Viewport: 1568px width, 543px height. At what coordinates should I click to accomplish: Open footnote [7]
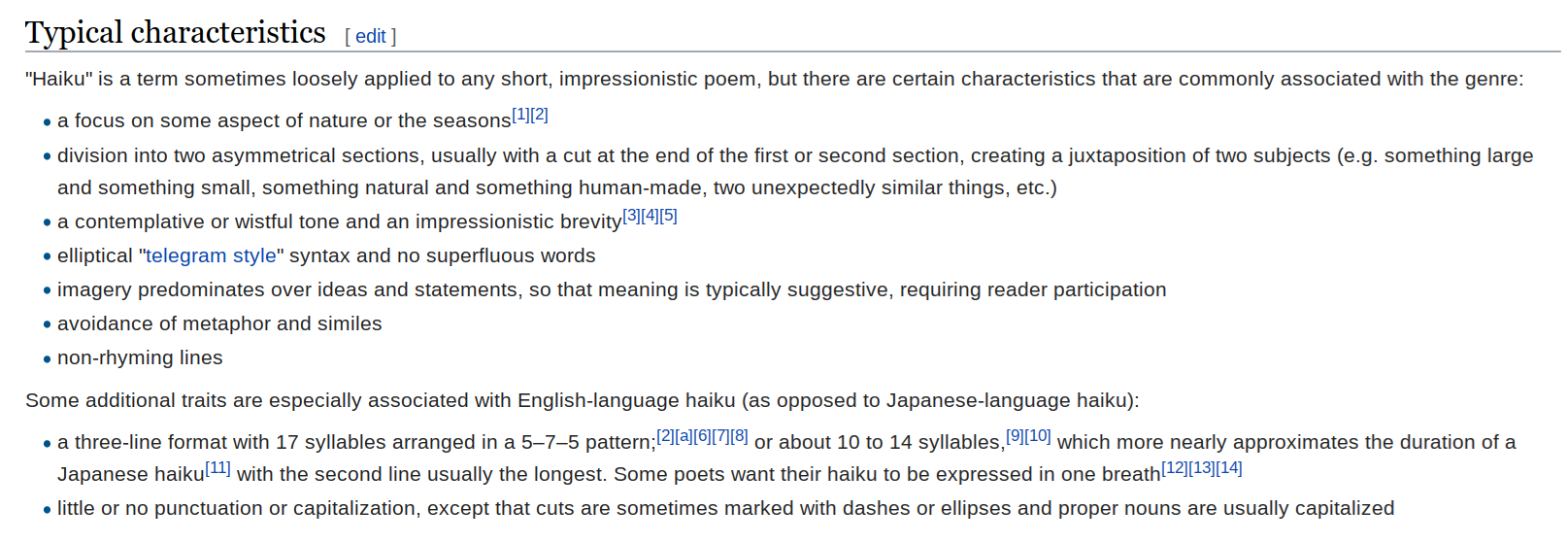[x=720, y=436]
